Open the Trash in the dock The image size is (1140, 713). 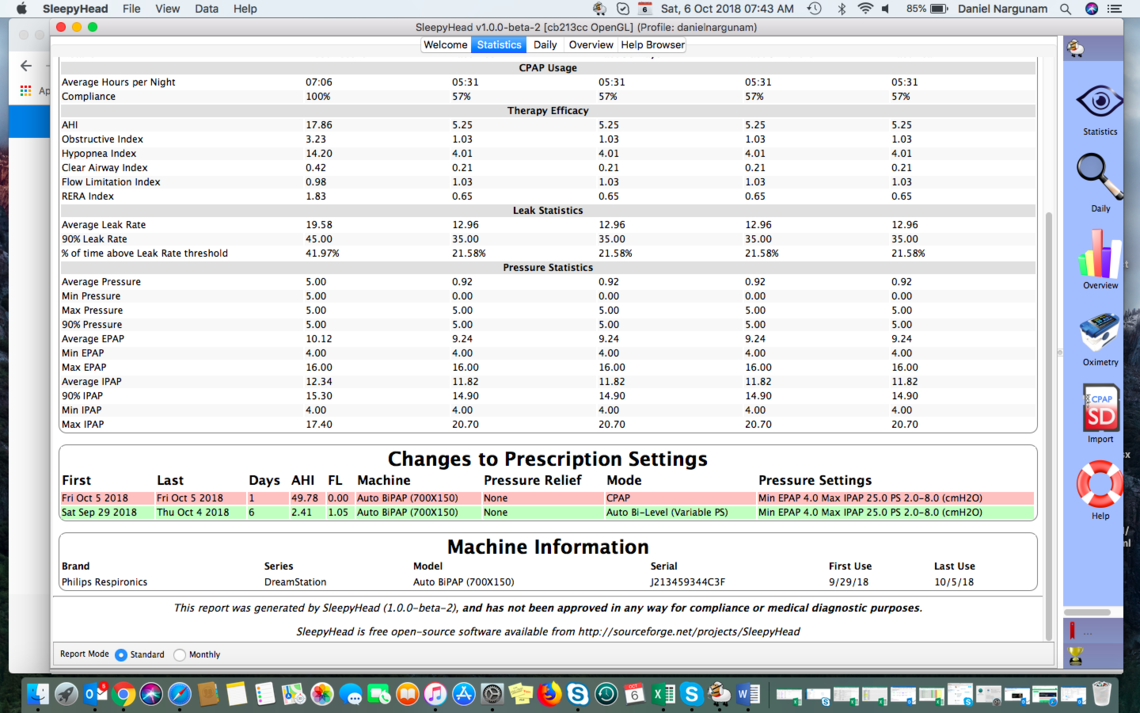1102,694
